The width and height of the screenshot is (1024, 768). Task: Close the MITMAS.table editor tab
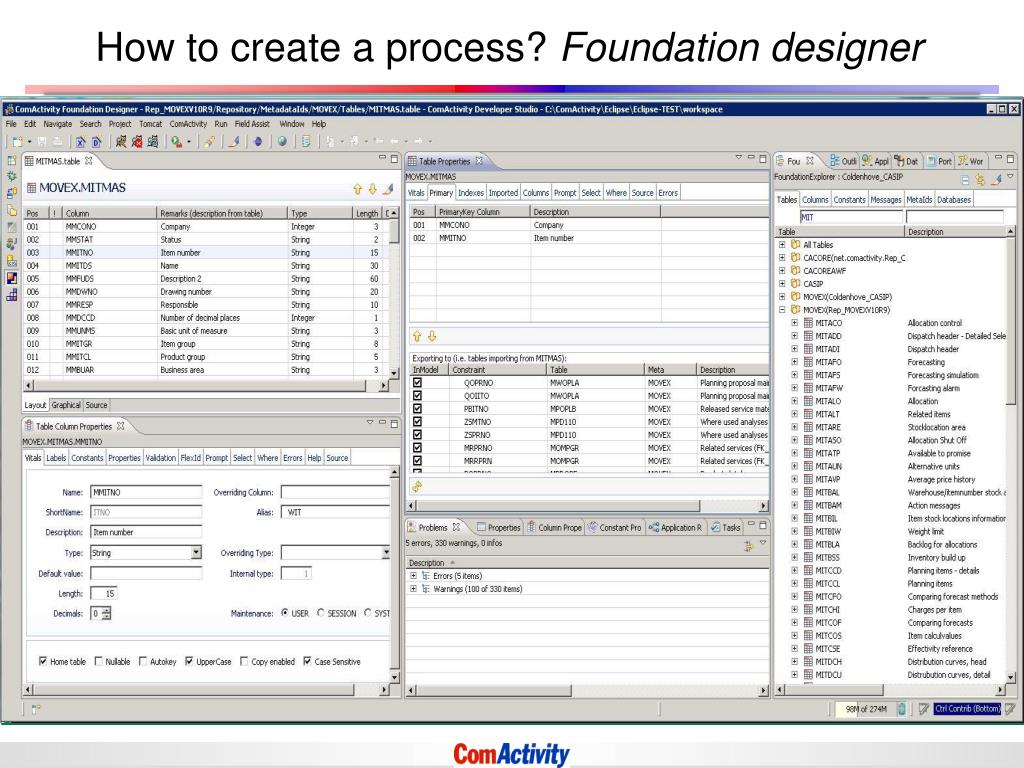click(x=89, y=161)
